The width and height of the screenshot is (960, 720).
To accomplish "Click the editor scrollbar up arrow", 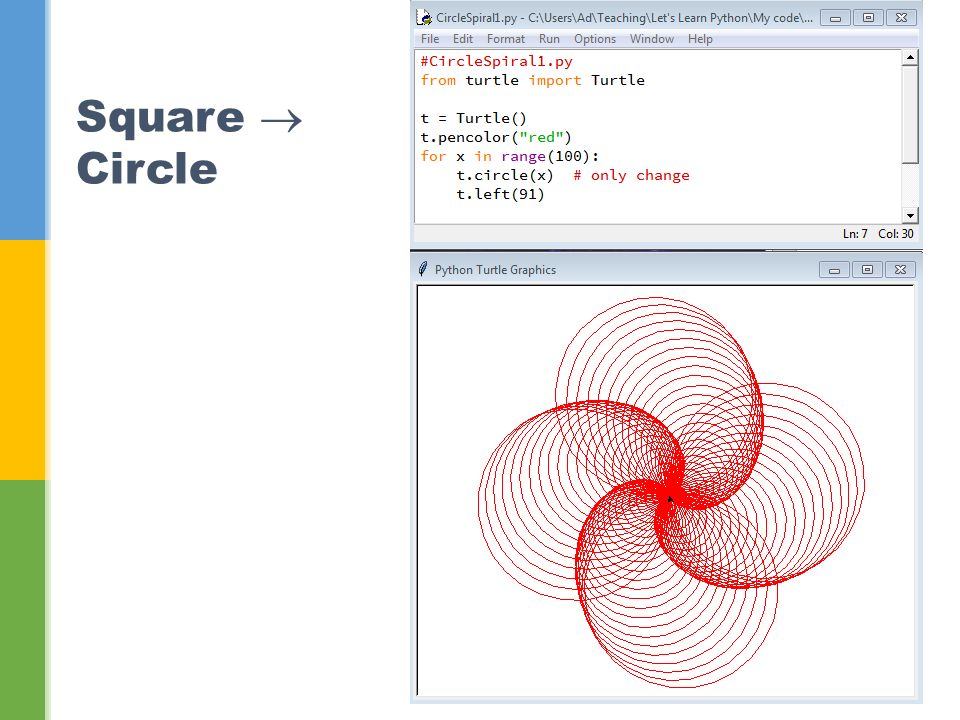I will (x=910, y=58).
